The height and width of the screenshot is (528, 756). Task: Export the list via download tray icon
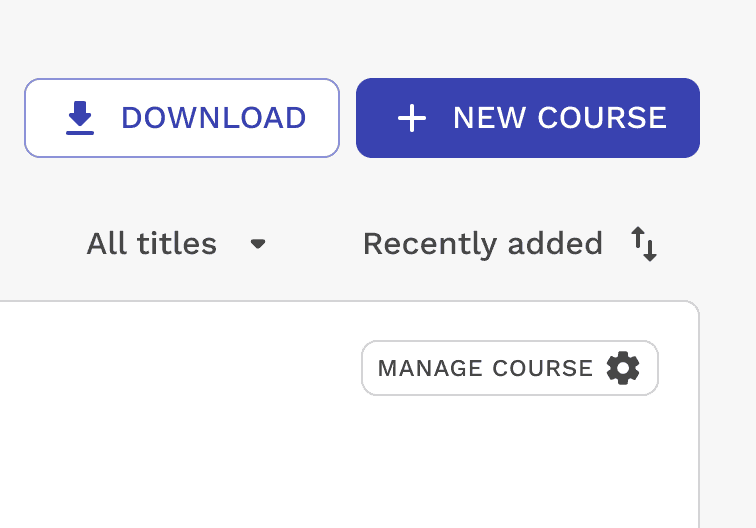pyautogui.click(x=80, y=118)
